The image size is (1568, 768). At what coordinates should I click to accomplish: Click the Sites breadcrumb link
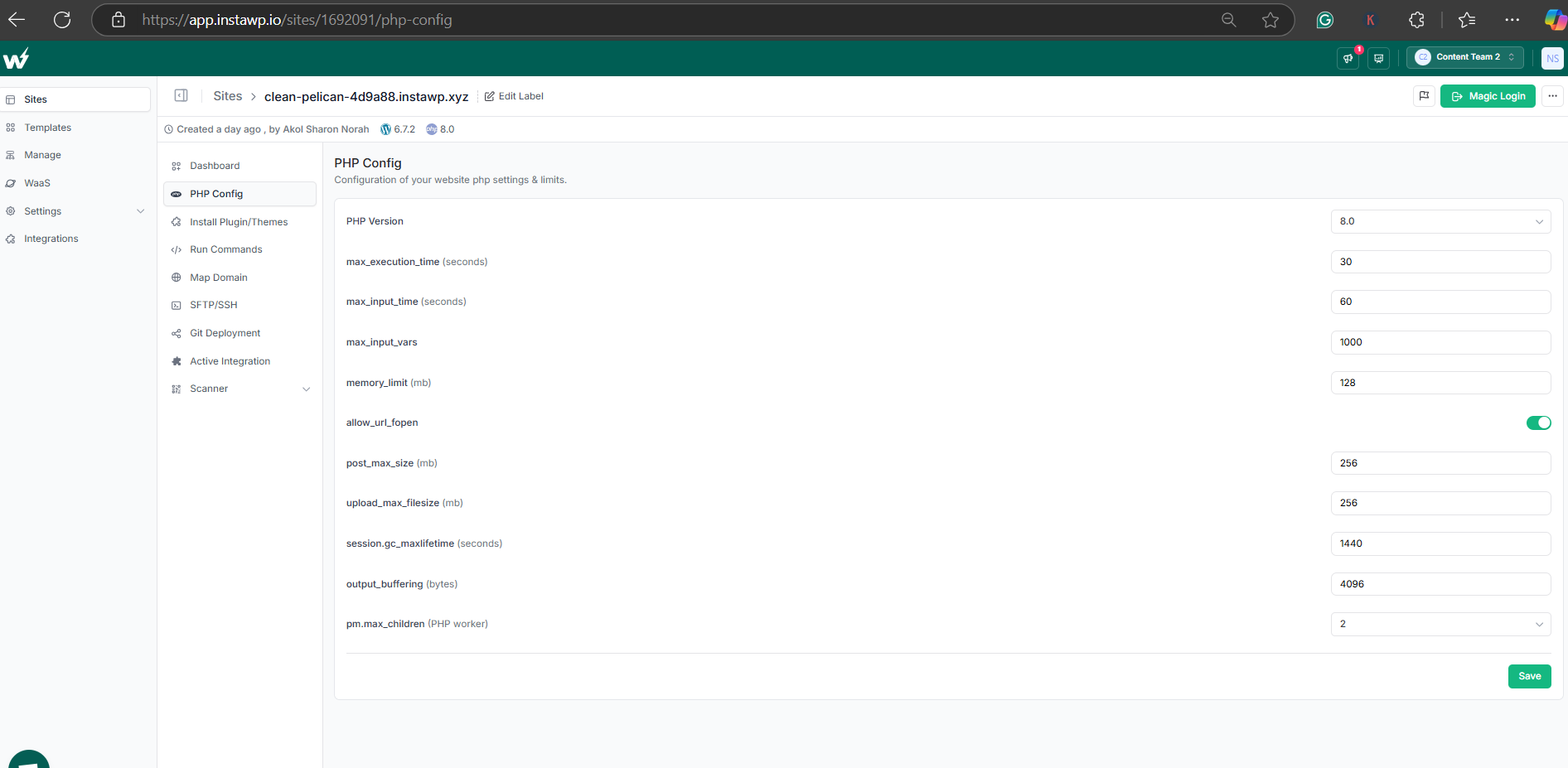click(228, 96)
